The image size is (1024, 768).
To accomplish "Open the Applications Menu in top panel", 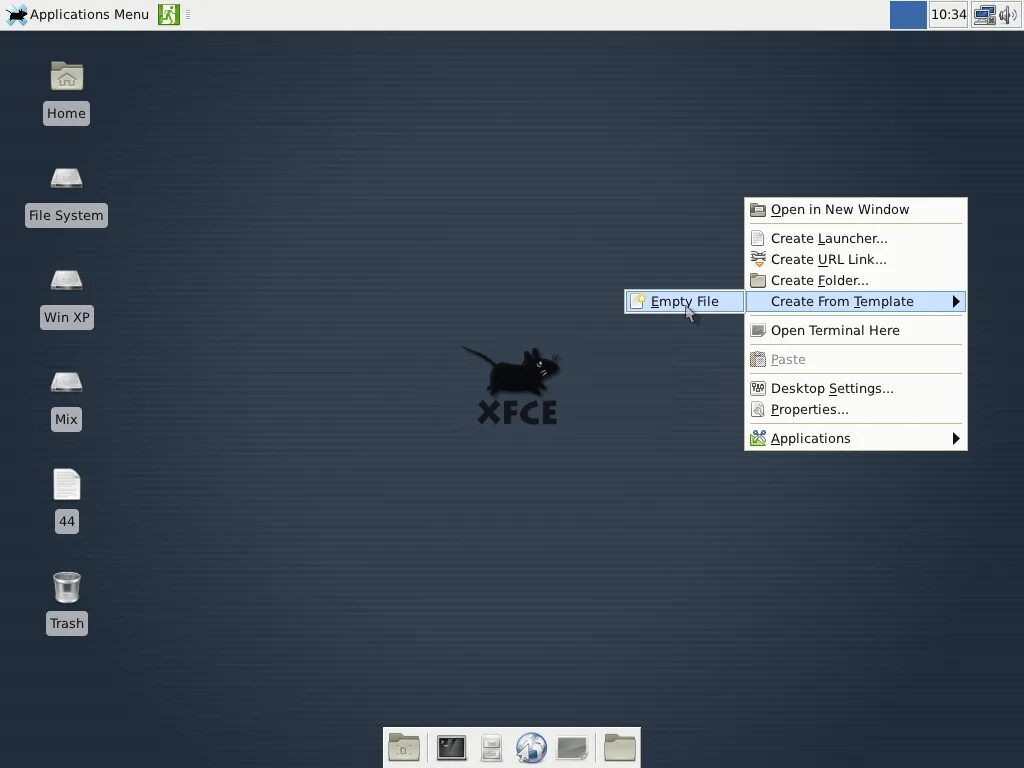I will (x=77, y=14).
